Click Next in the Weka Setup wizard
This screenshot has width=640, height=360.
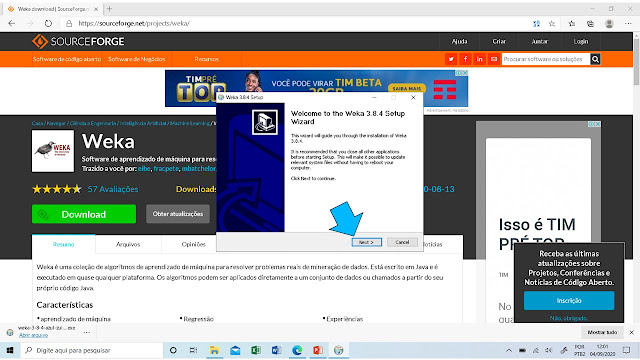coord(367,242)
